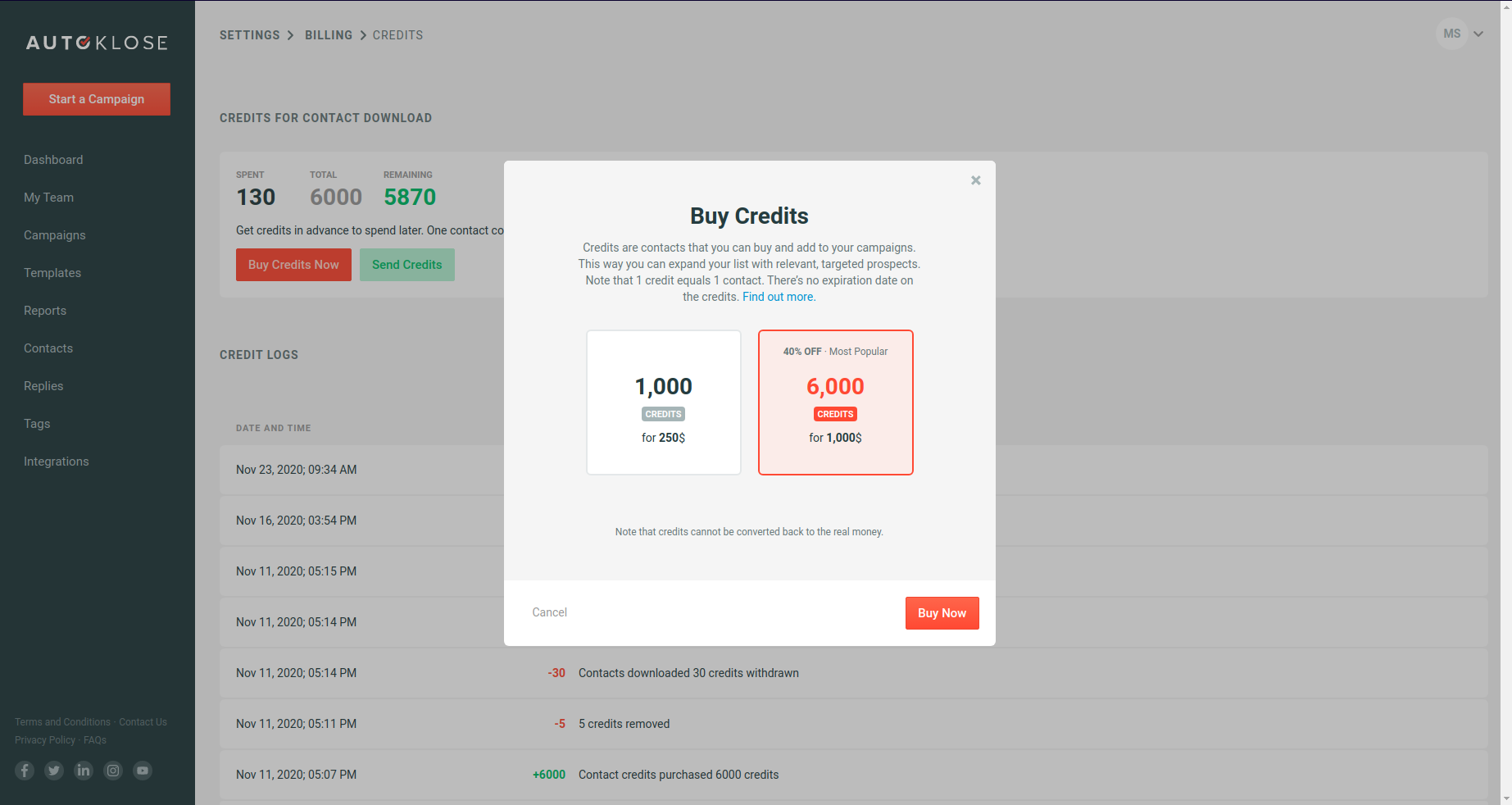Open Tags in the sidebar
The height and width of the screenshot is (805, 1512).
pos(37,424)
